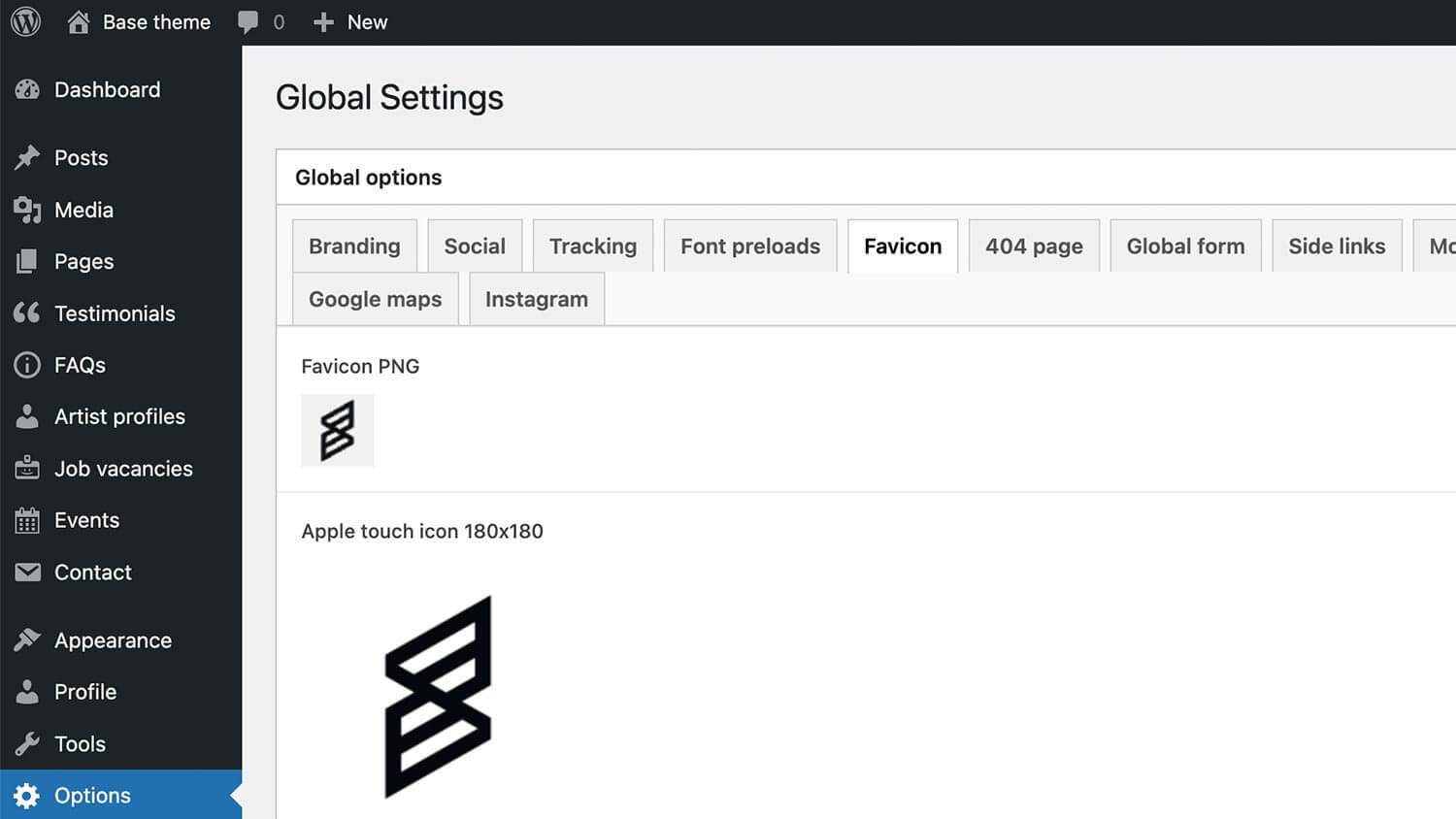Switch to the Branding tab
Viewport: 1456px width, 819px height.
[x=354, y=246]
